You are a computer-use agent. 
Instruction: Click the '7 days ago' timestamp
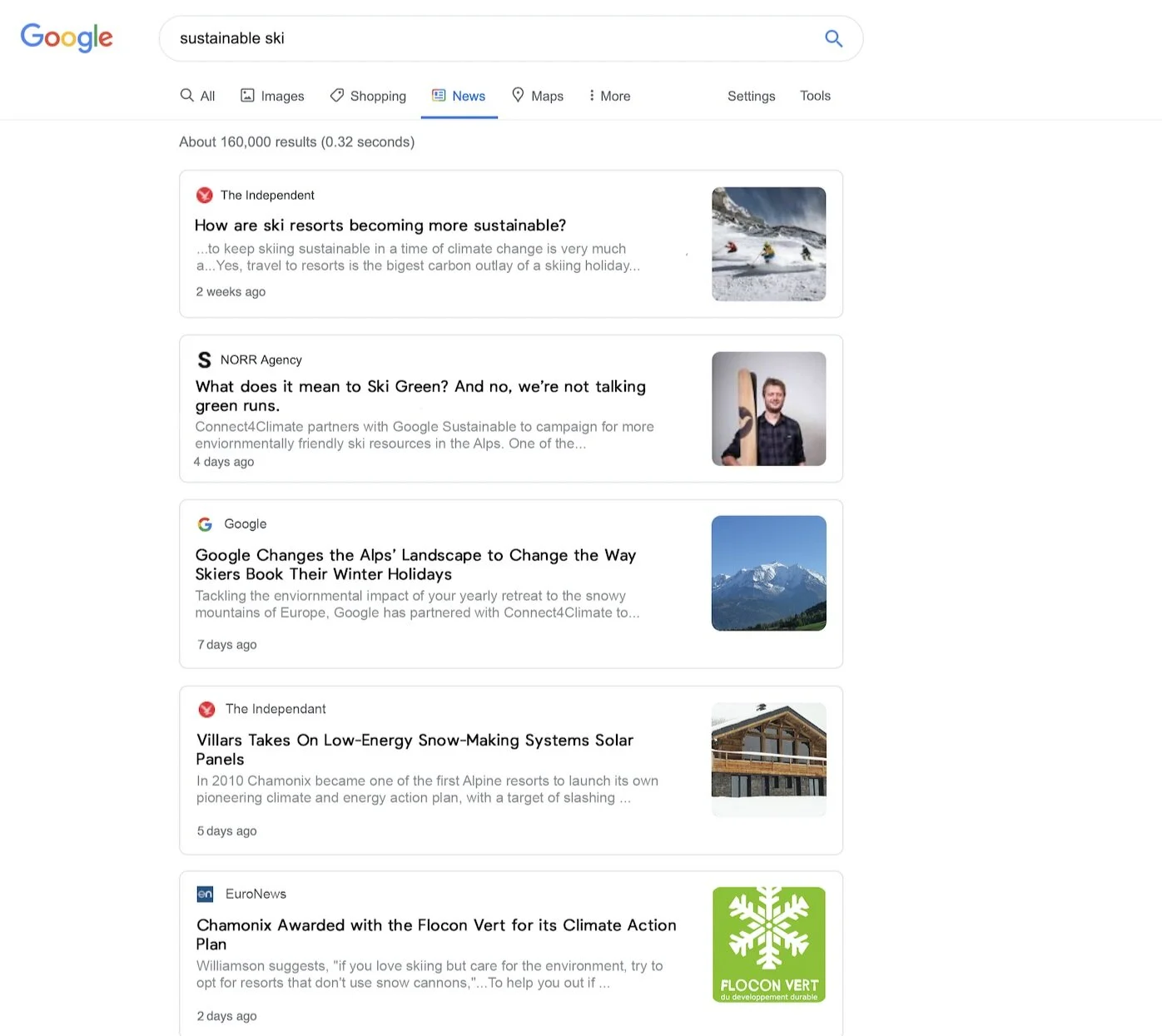pos(227,645)
